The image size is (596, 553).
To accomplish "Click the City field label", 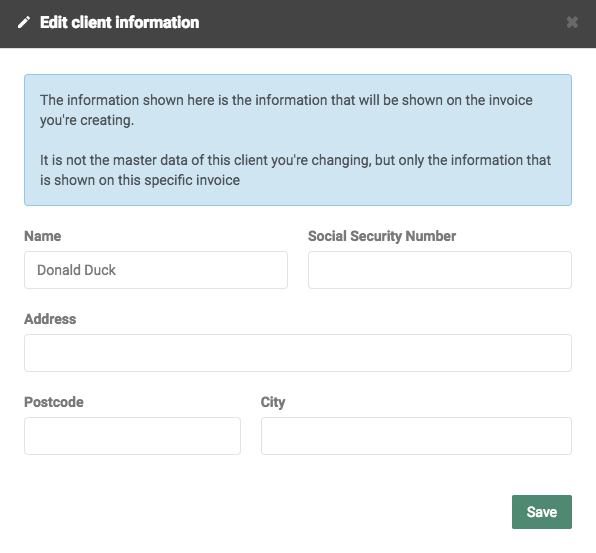I will pos(273,402).
